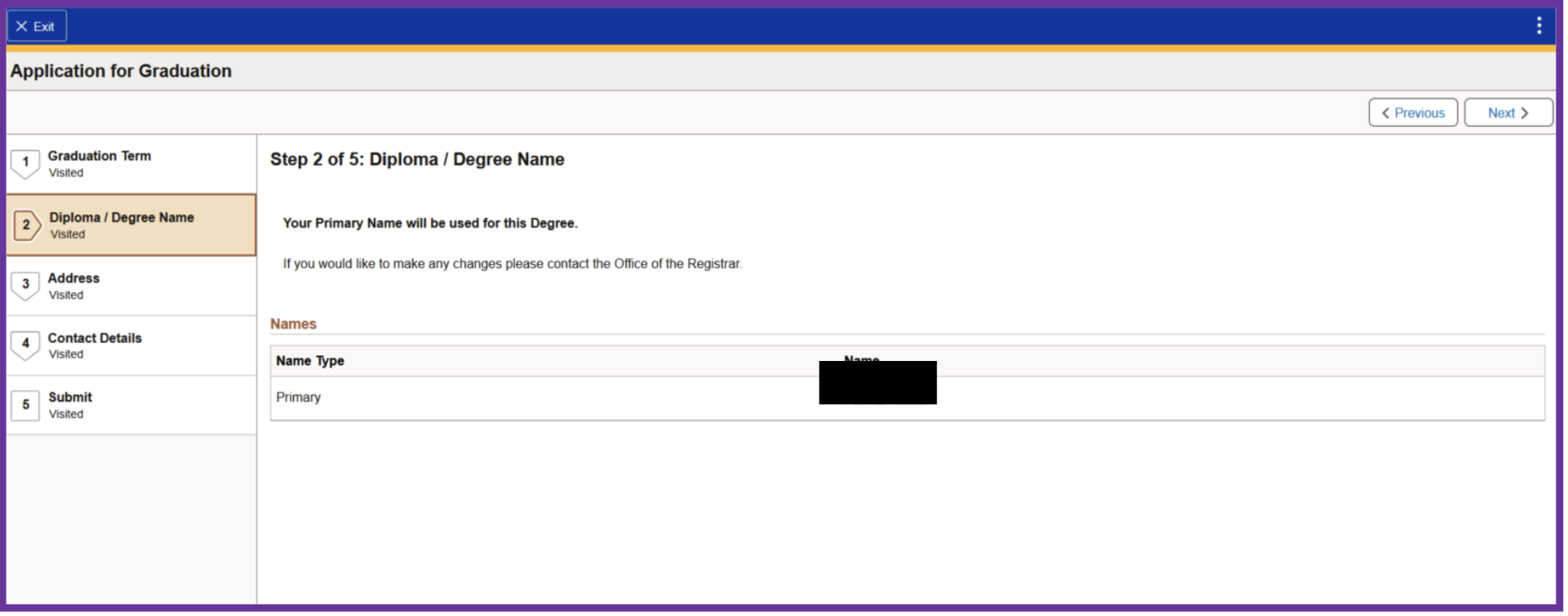The image size is (1568, 616).
Task: Open the three-dot actions menu
Action: tap(1538, 26)
